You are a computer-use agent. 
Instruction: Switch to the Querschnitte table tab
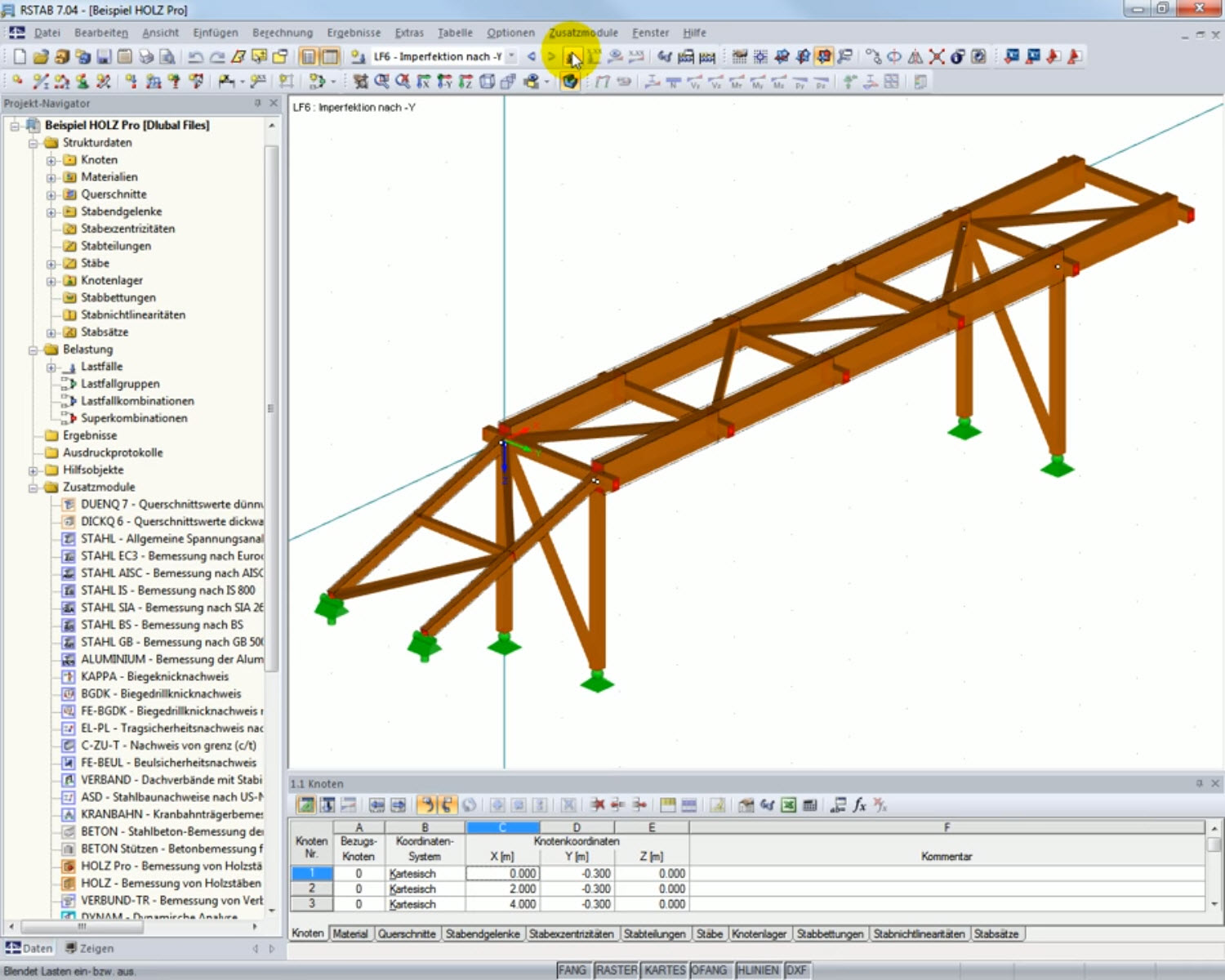point(407,933)
